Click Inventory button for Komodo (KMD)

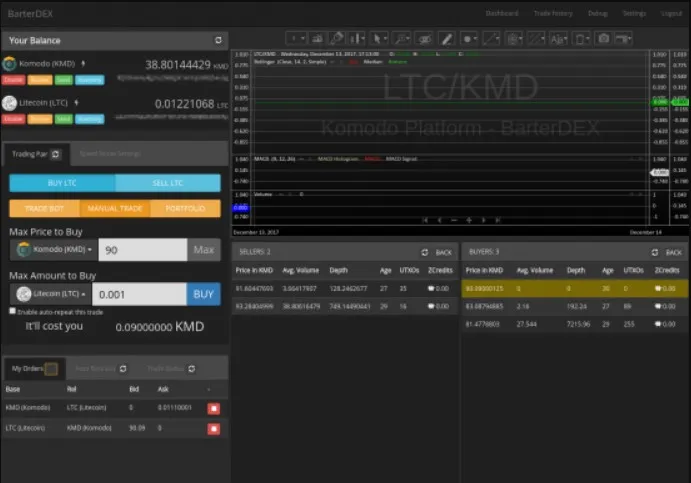tap(89, 80)
